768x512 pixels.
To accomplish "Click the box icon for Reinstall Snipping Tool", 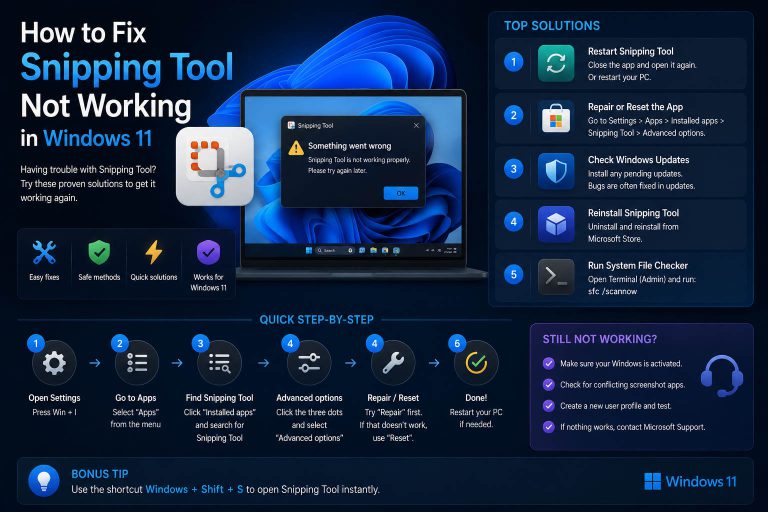I will point(556,224).
